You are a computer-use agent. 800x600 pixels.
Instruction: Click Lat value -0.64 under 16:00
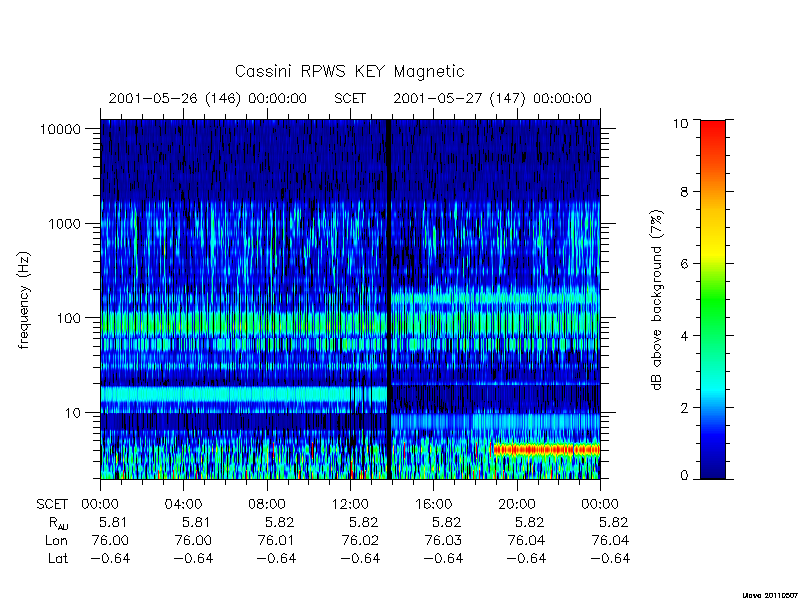443,559
